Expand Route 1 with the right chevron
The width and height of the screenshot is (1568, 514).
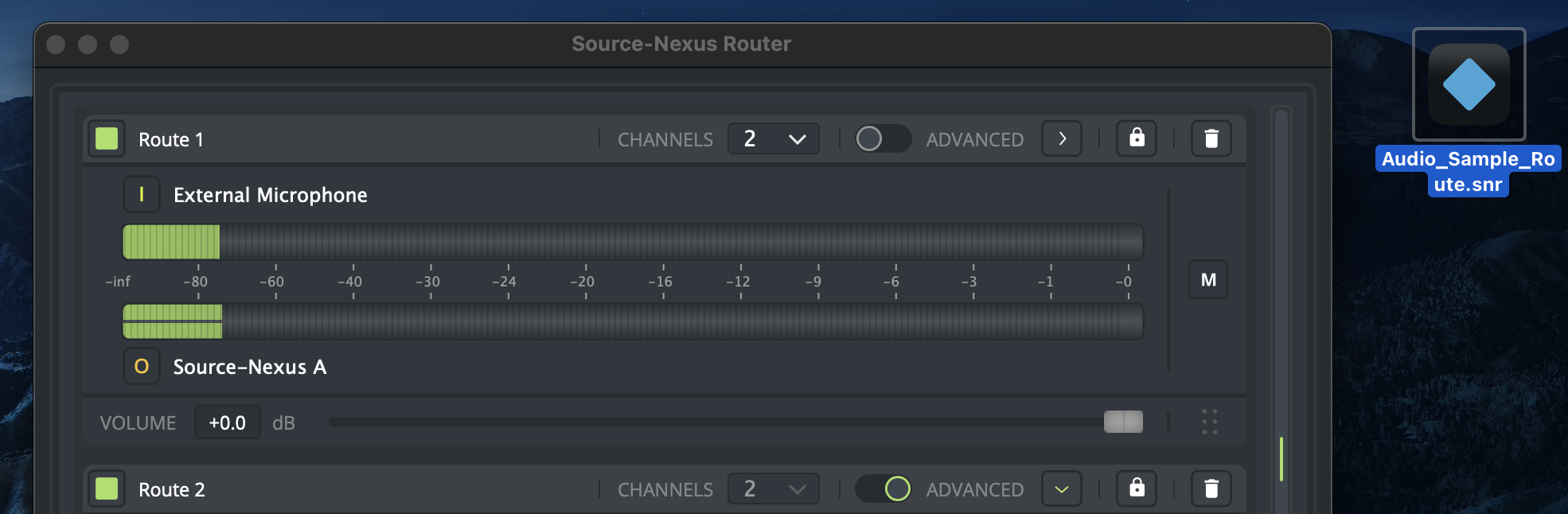coord(1062,138)
